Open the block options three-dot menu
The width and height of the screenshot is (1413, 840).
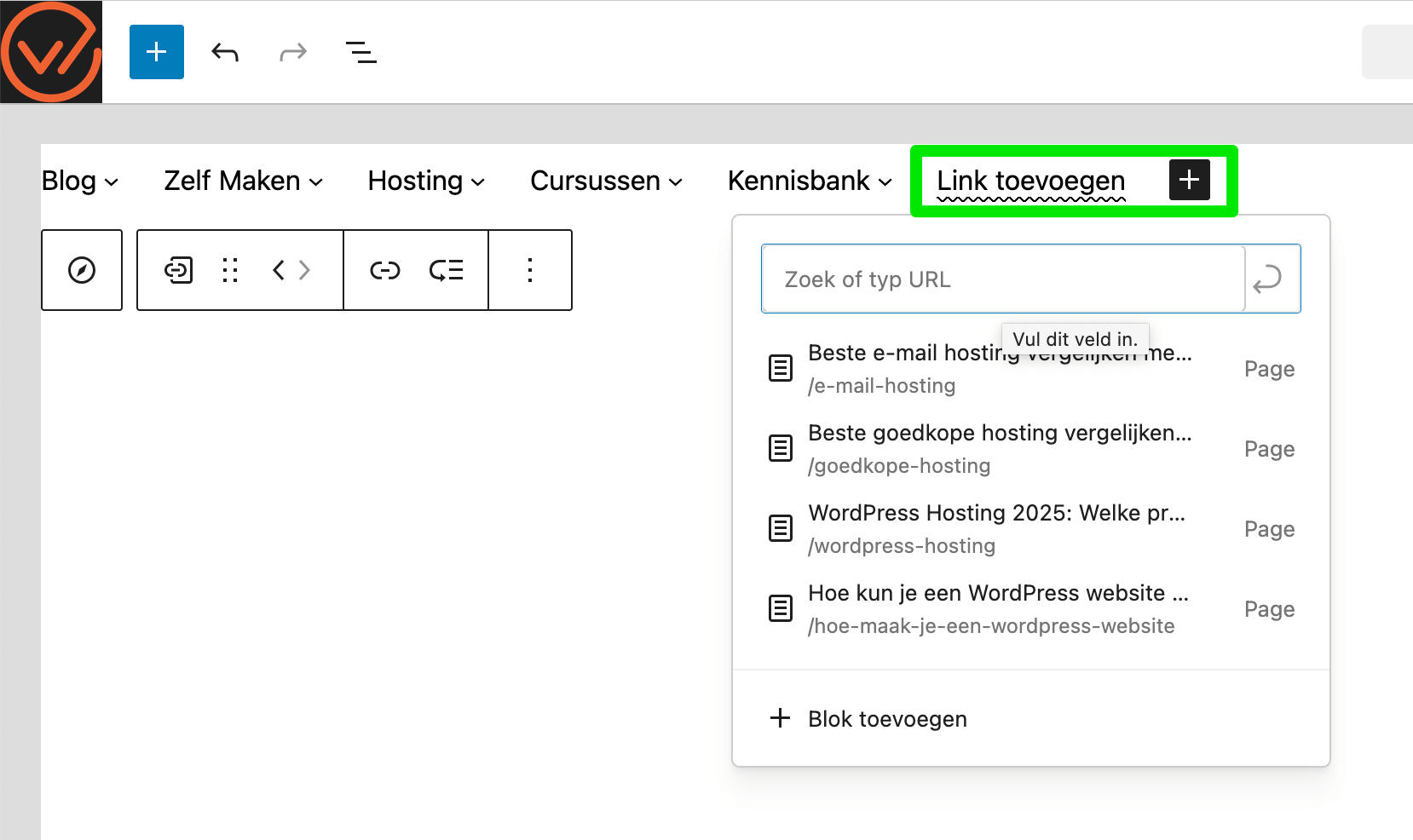coord(530,270)
